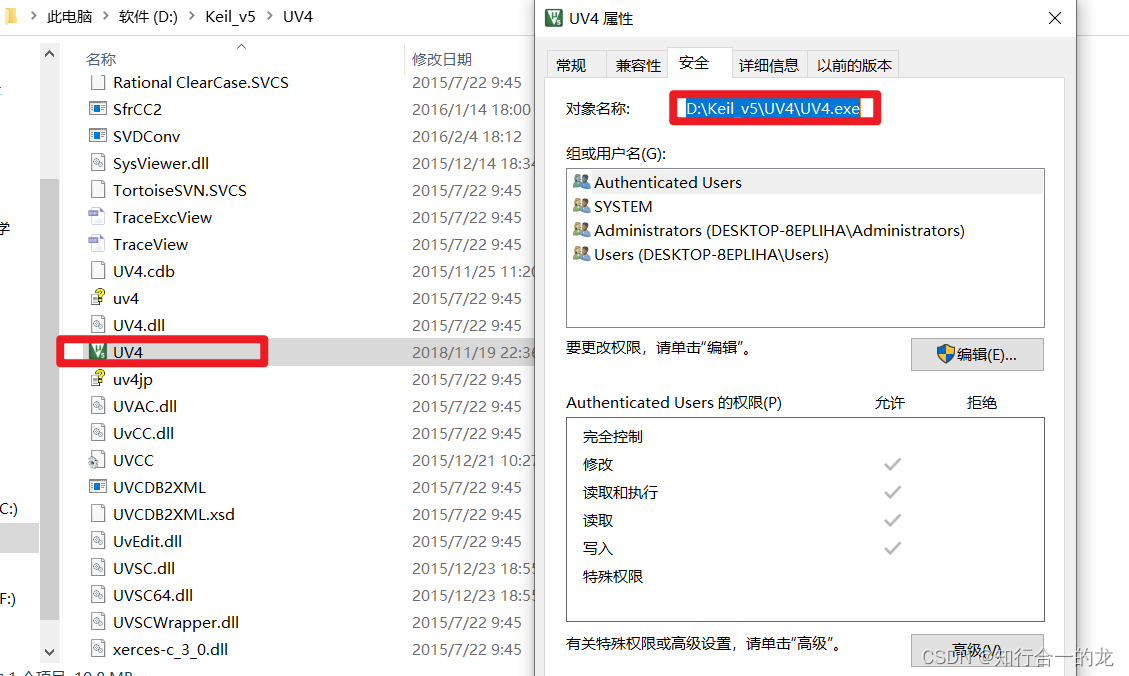Click the TortoiseSVN.SVCS file icon
The image size is (1129, 676).
pyautogui.click(x=98, y=190)
